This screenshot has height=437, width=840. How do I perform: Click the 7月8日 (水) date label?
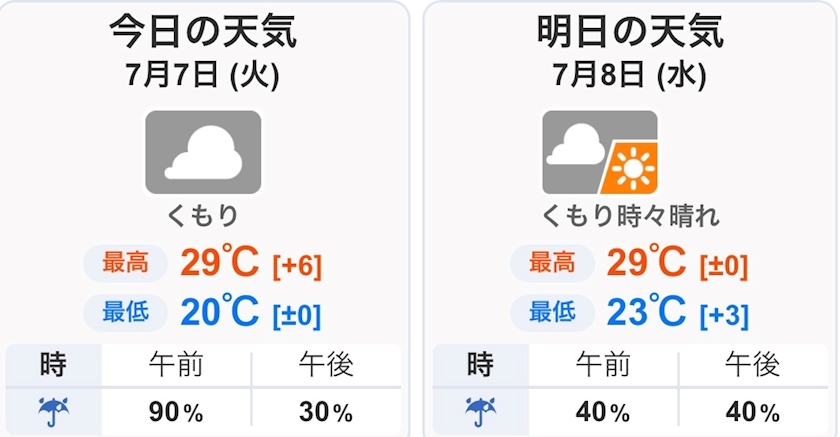(630, 76)
